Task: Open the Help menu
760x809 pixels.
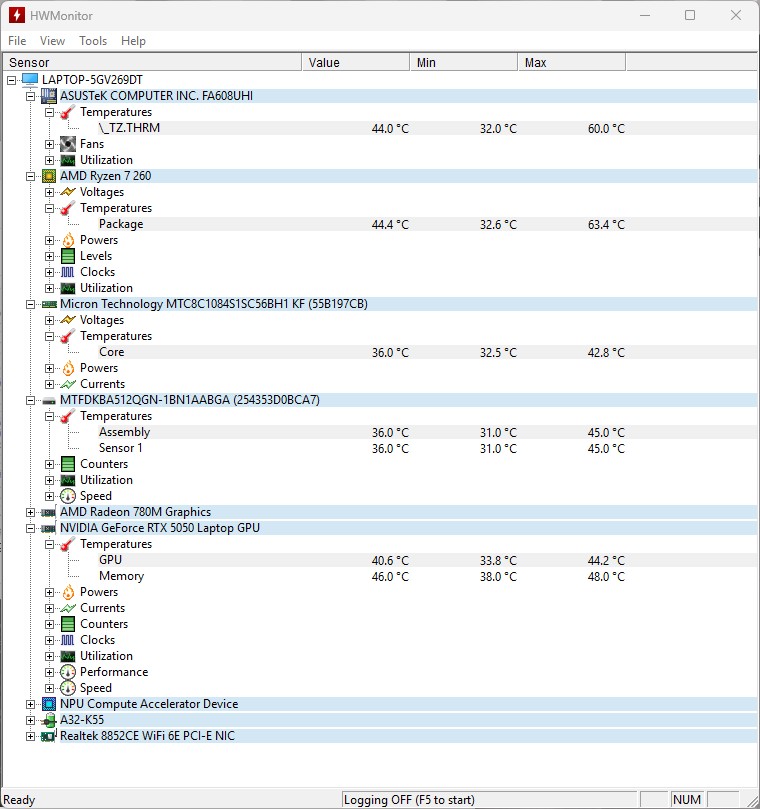Action: click(133, 41)
